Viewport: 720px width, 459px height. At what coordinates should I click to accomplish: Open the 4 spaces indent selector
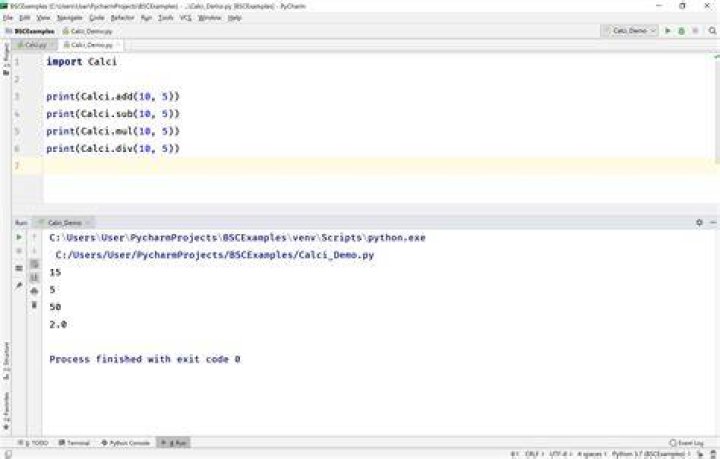coord(591,454)
